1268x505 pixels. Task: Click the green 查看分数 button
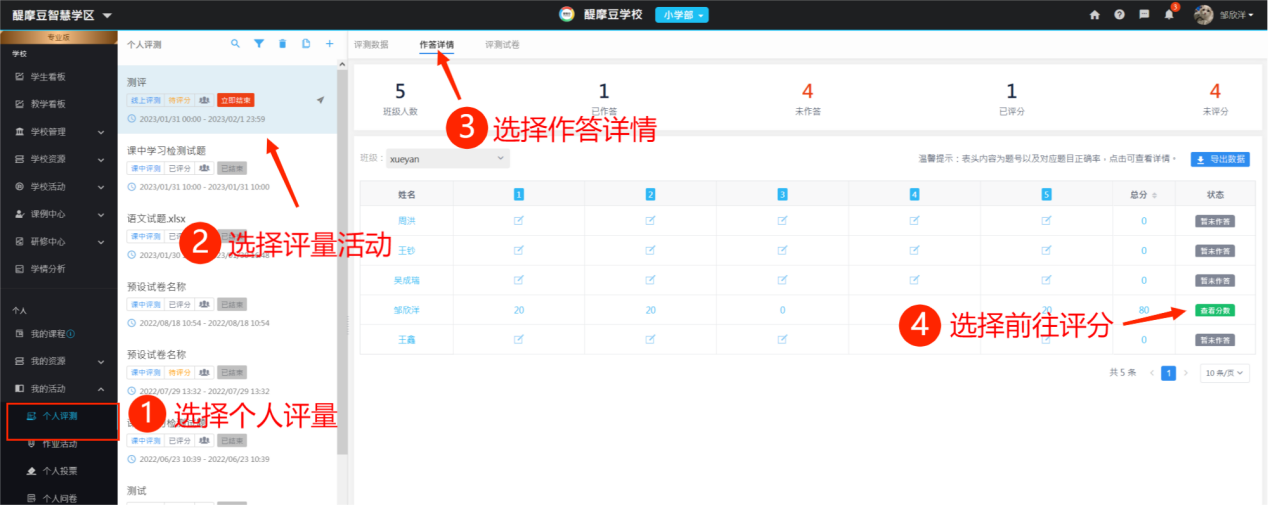pyautogui.click(x=1214, y=310)
